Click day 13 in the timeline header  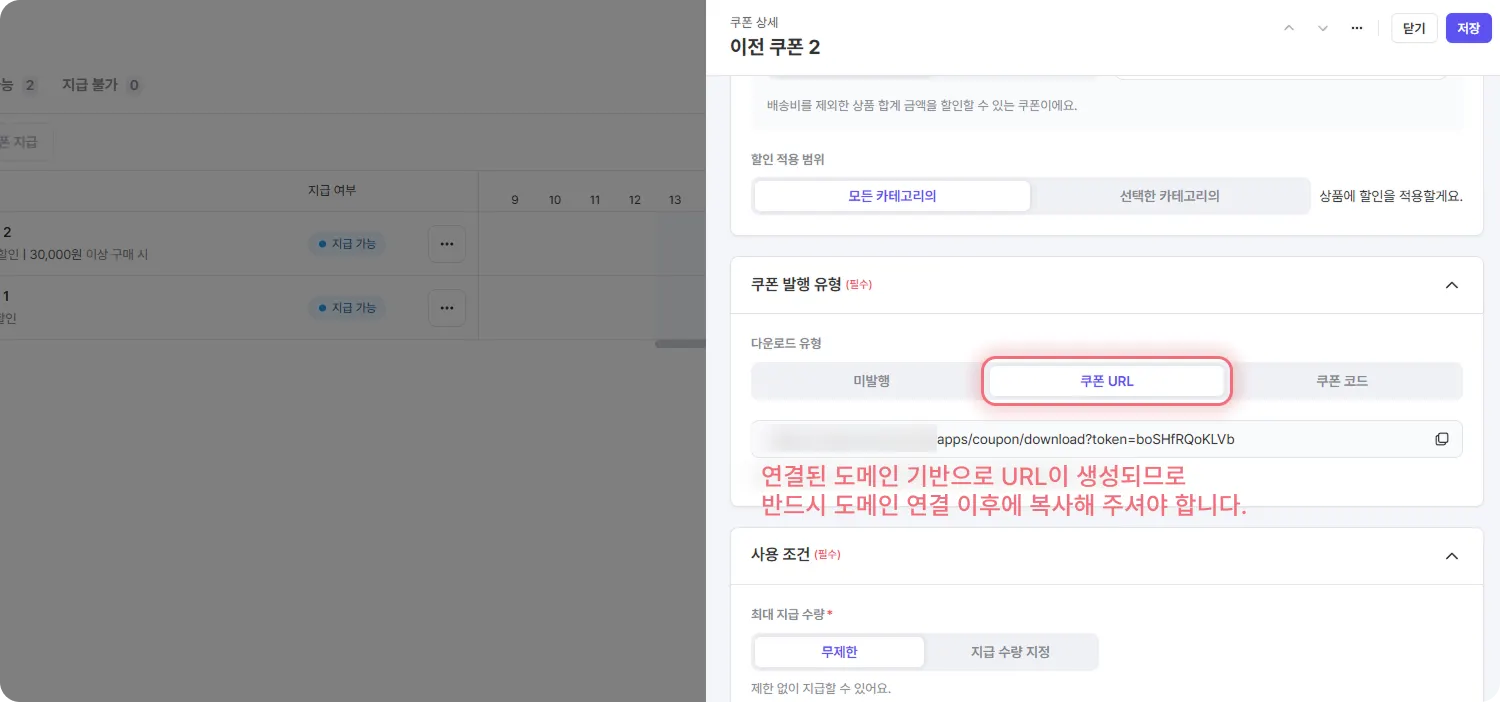pyautogui.click(x=675, y=200)
